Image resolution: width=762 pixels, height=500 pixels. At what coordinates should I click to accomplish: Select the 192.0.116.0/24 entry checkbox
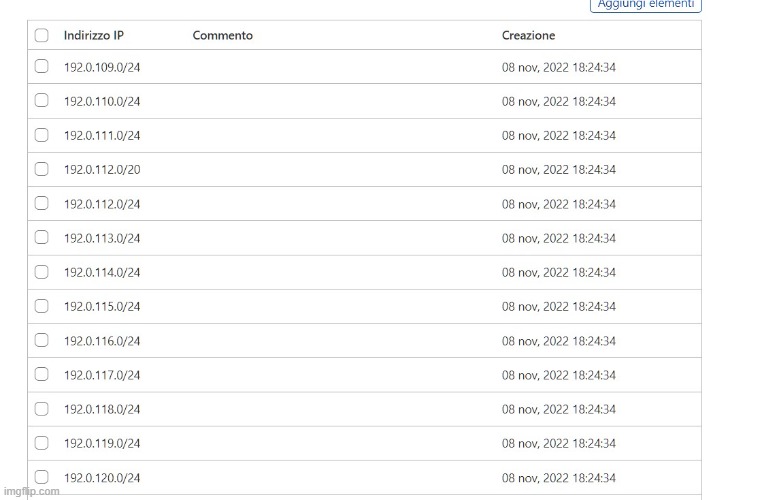coord(41,340)
